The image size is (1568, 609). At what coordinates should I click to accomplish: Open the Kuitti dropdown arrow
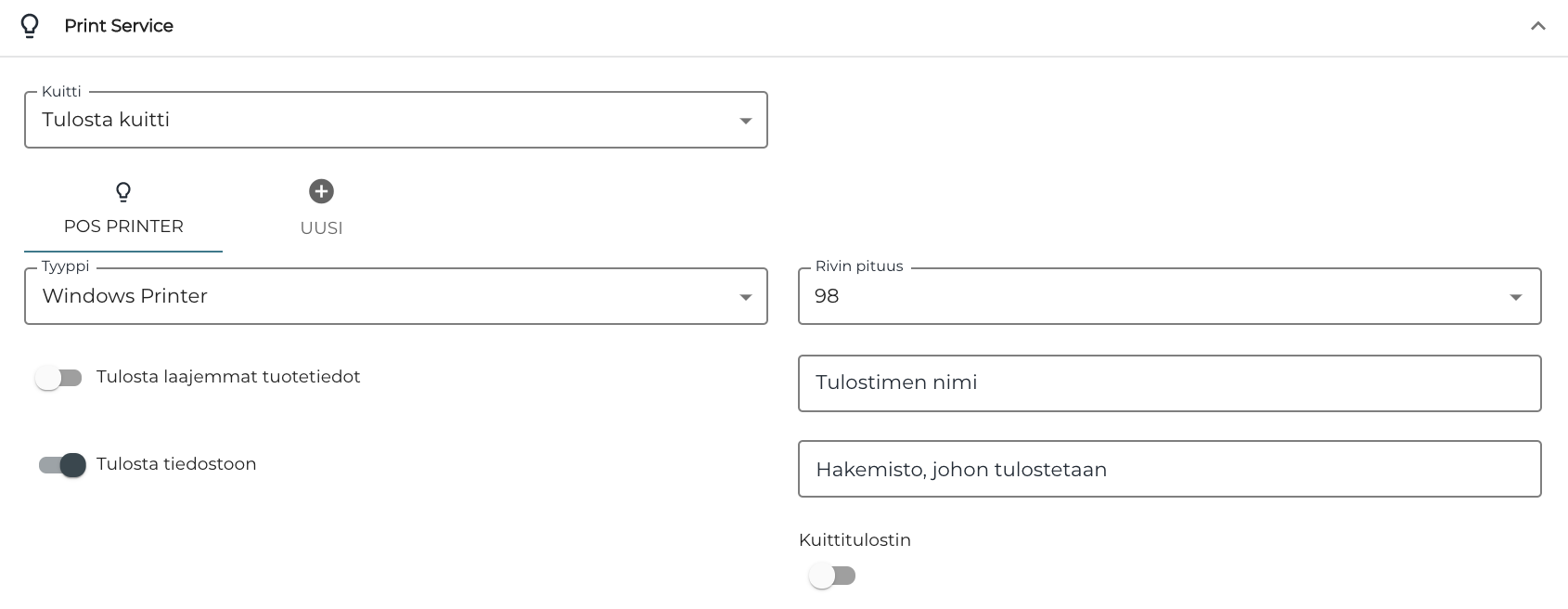click(746, 120)
